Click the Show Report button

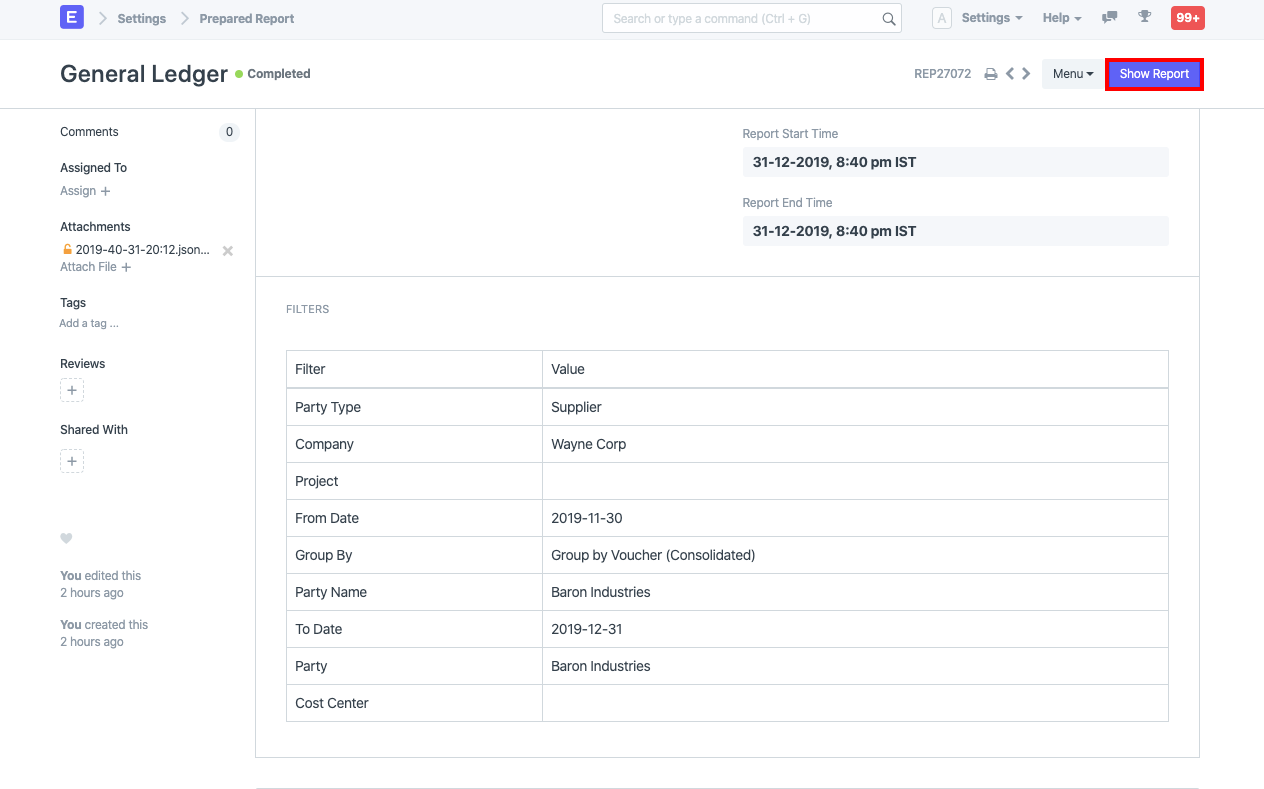(x=1154, y=73)
